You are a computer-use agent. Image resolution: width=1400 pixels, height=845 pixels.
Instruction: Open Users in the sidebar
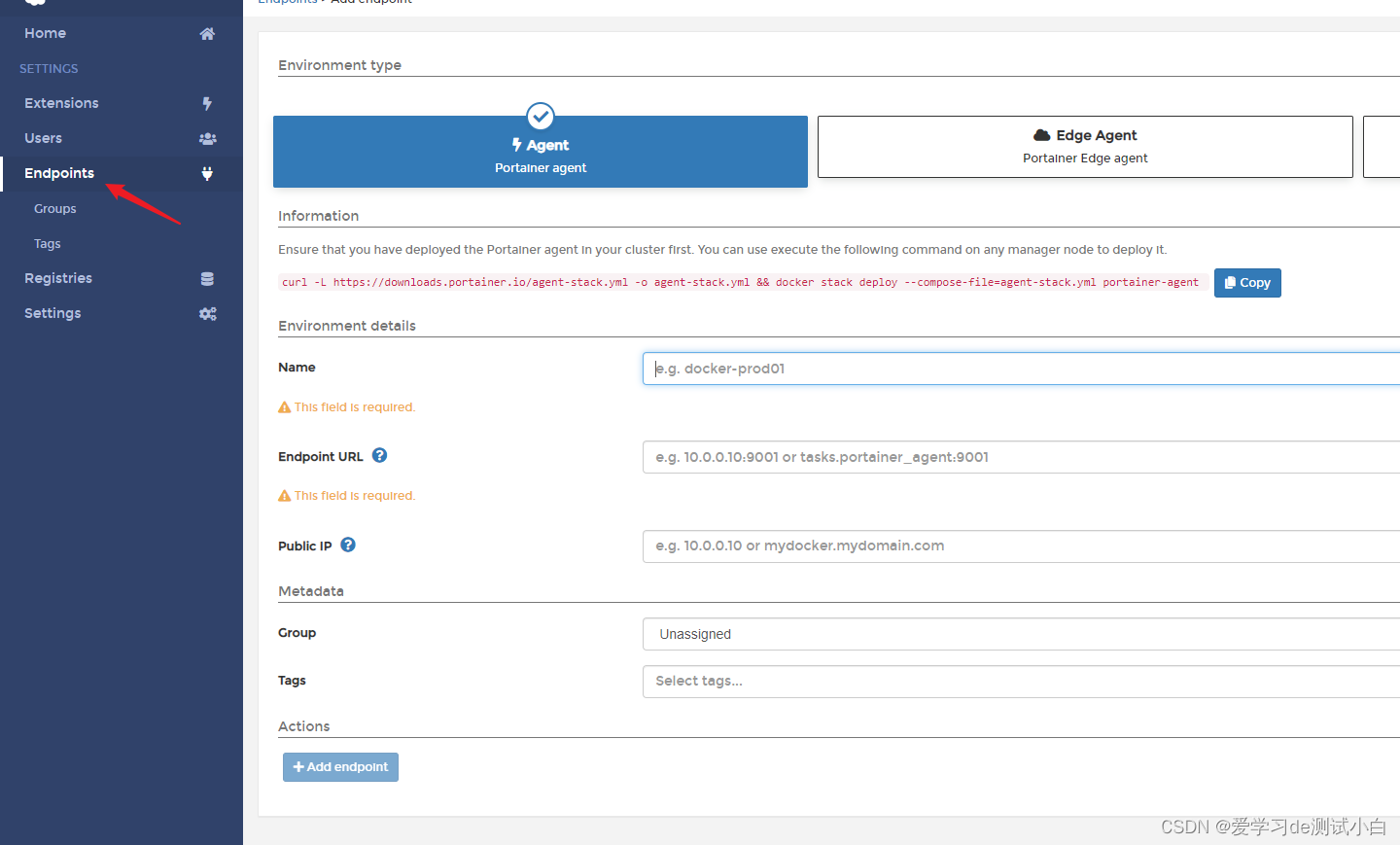(x=121, y=138)
